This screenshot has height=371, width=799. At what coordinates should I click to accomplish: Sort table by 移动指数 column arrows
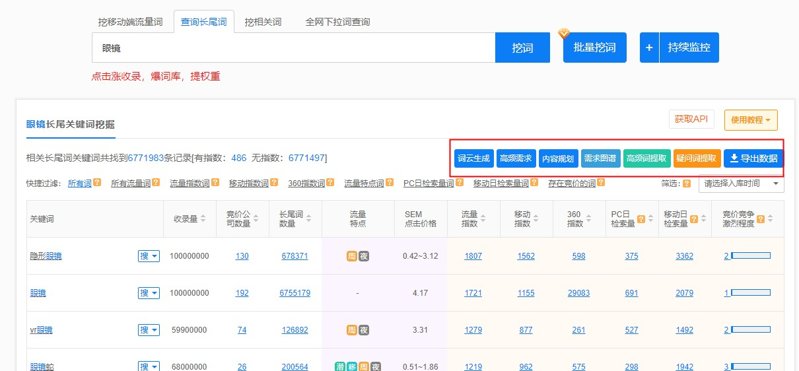(536, 219)
